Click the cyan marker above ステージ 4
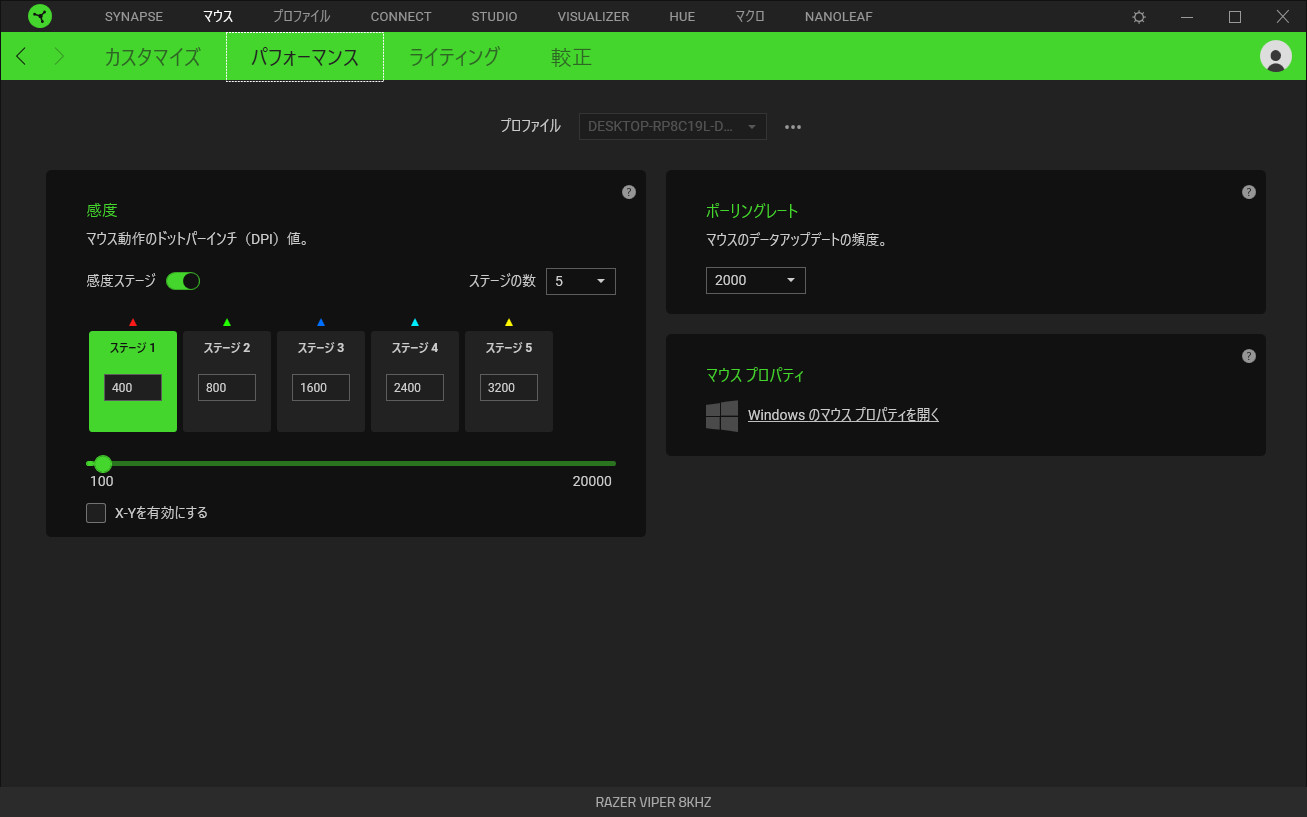The image size is (1307, 817). click(415, 322)
